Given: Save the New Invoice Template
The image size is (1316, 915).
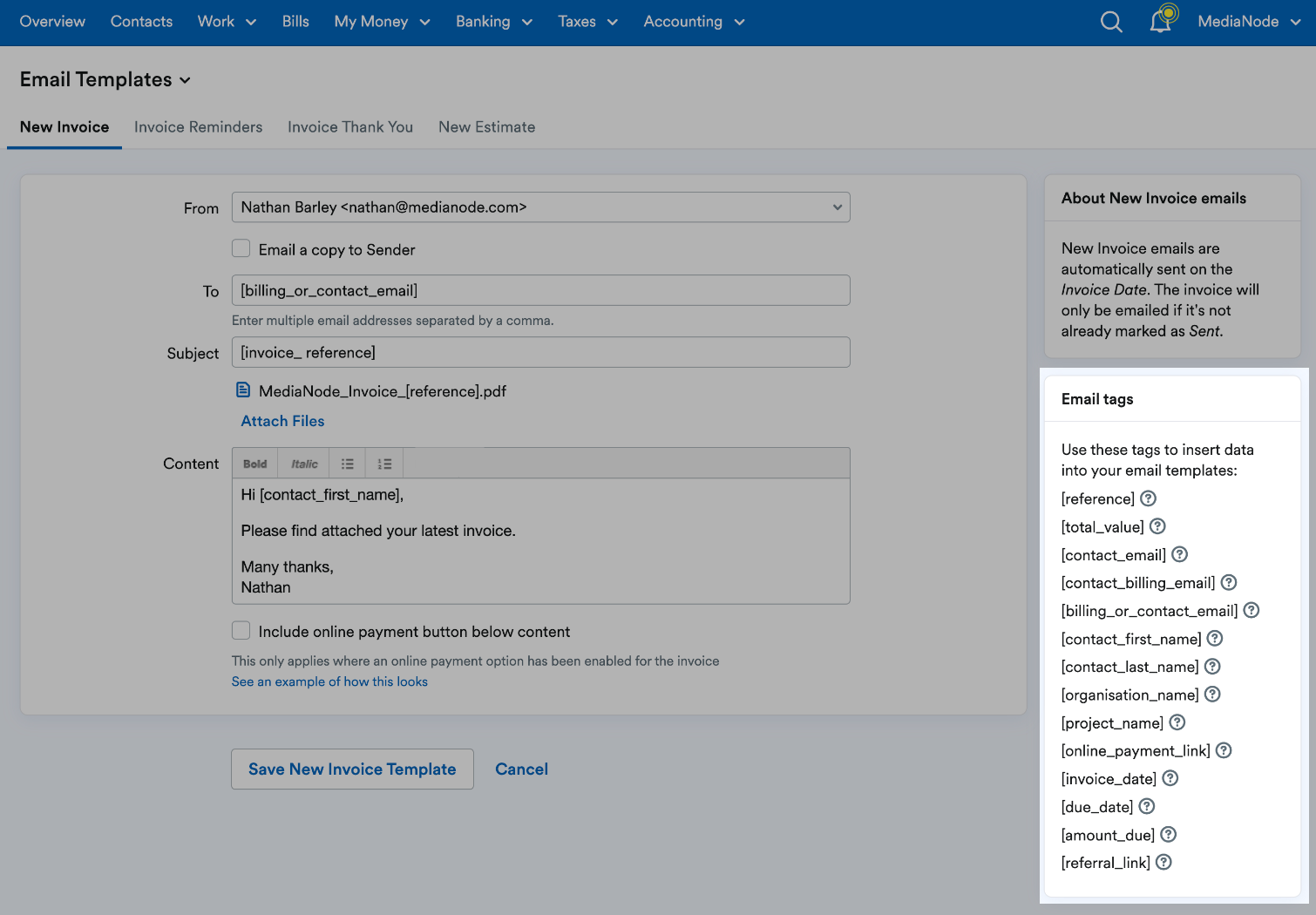Looking at the screenshot, I should [x=352, y=769].
